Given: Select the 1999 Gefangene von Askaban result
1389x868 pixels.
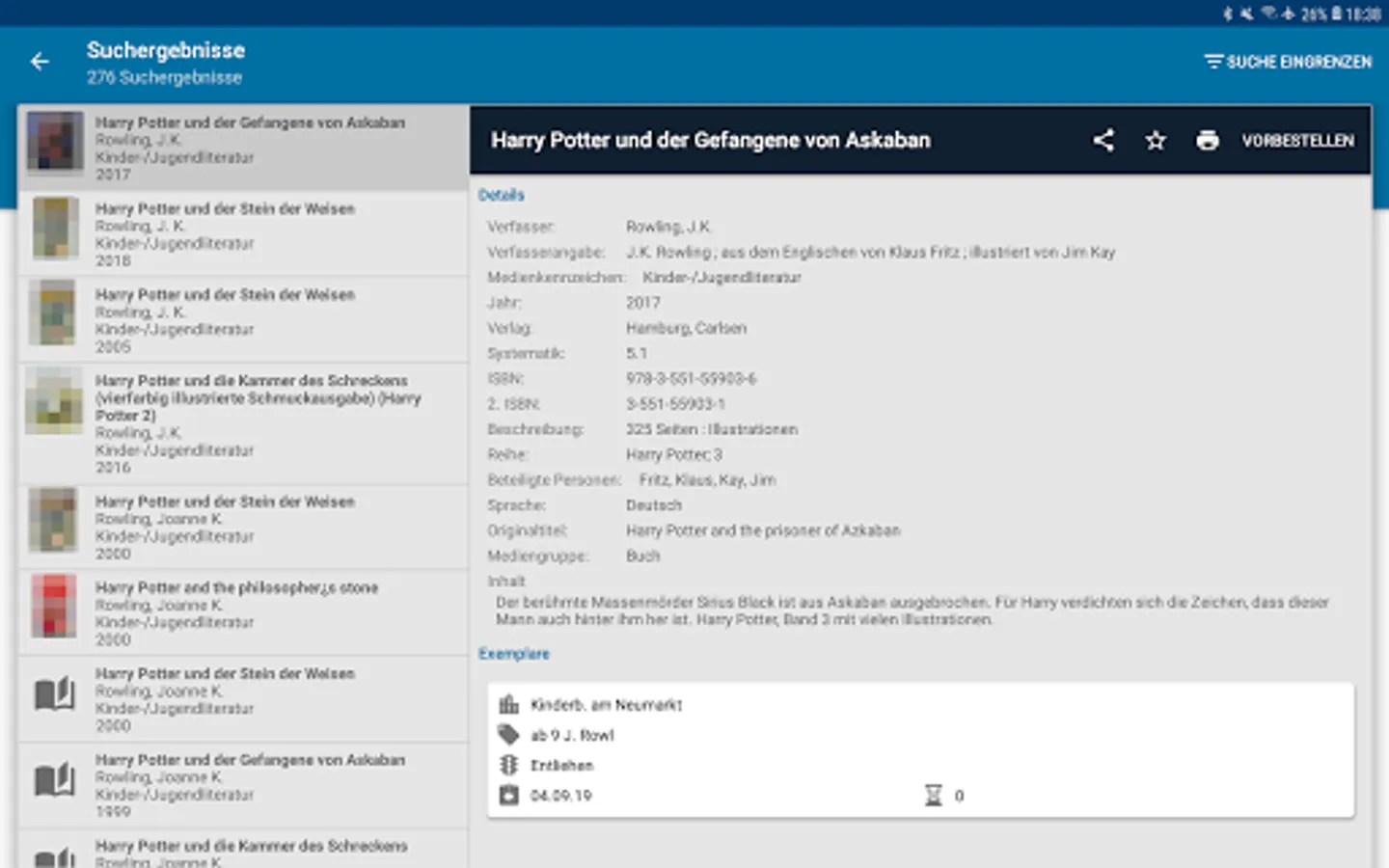Looking at the screenshot, I should [244, 785].
